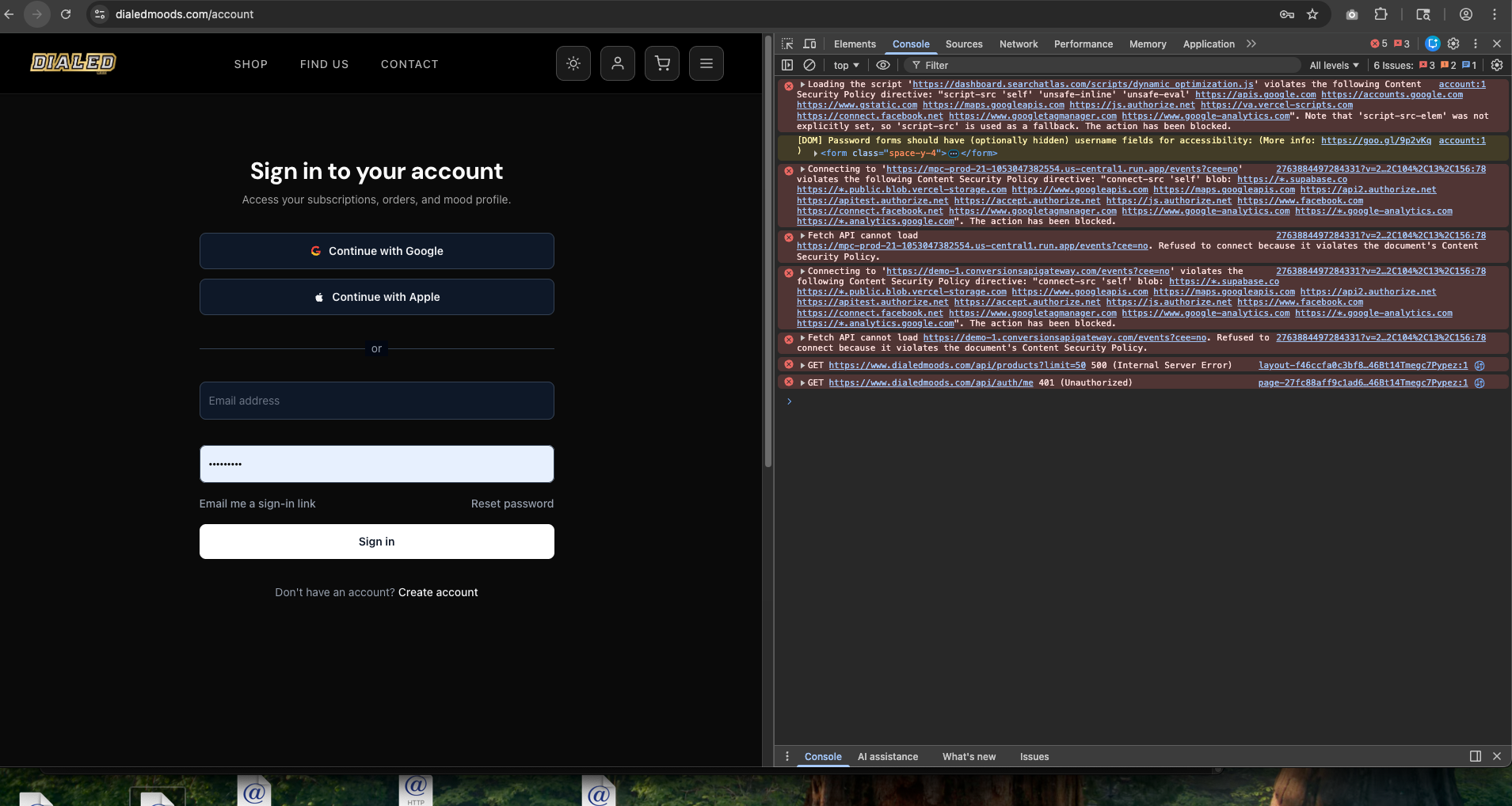Activate the DevTools element inspector

[x=787, y=44]
